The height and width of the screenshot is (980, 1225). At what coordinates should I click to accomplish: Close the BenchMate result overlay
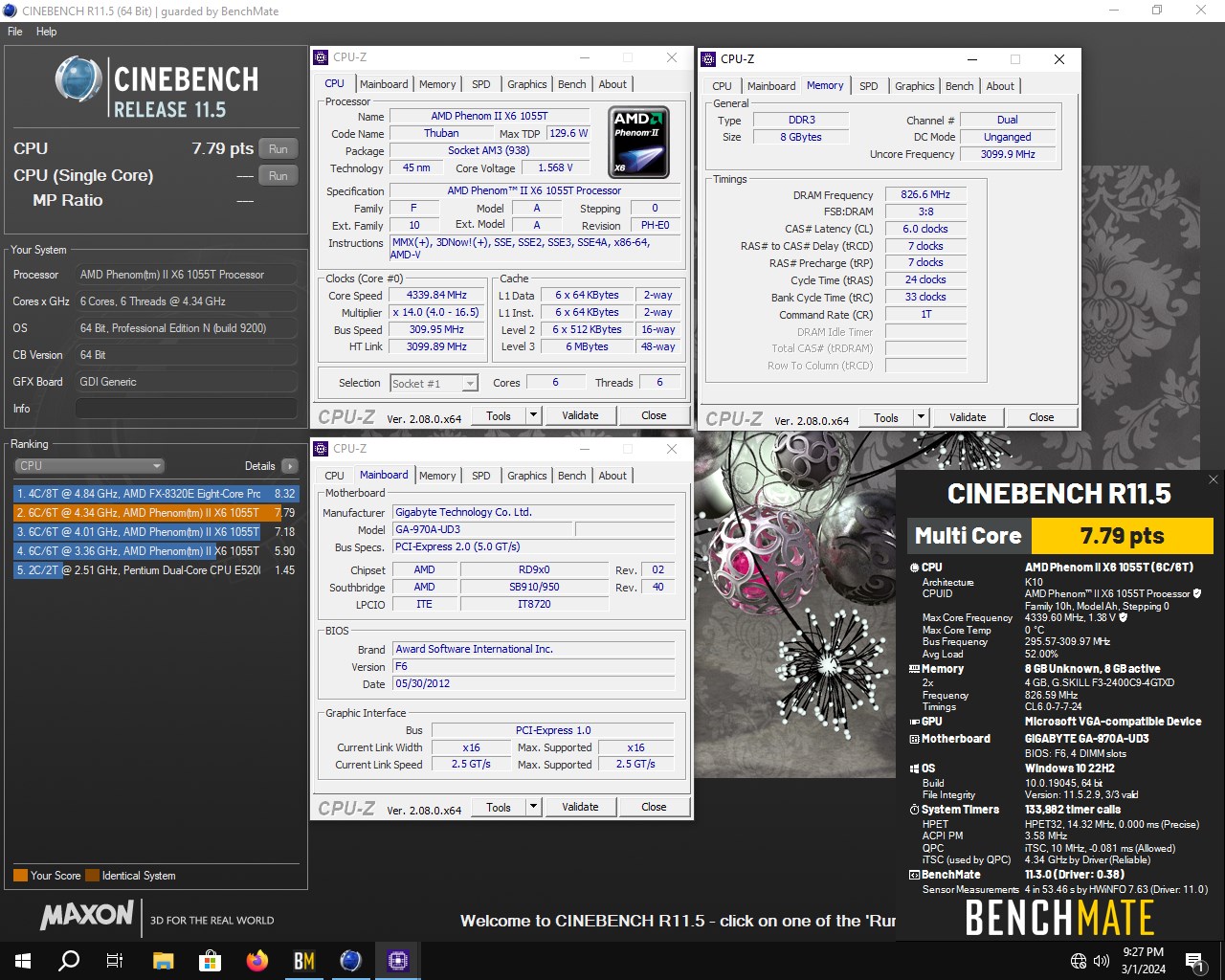pyautogui.click(x=1213, y=479)
